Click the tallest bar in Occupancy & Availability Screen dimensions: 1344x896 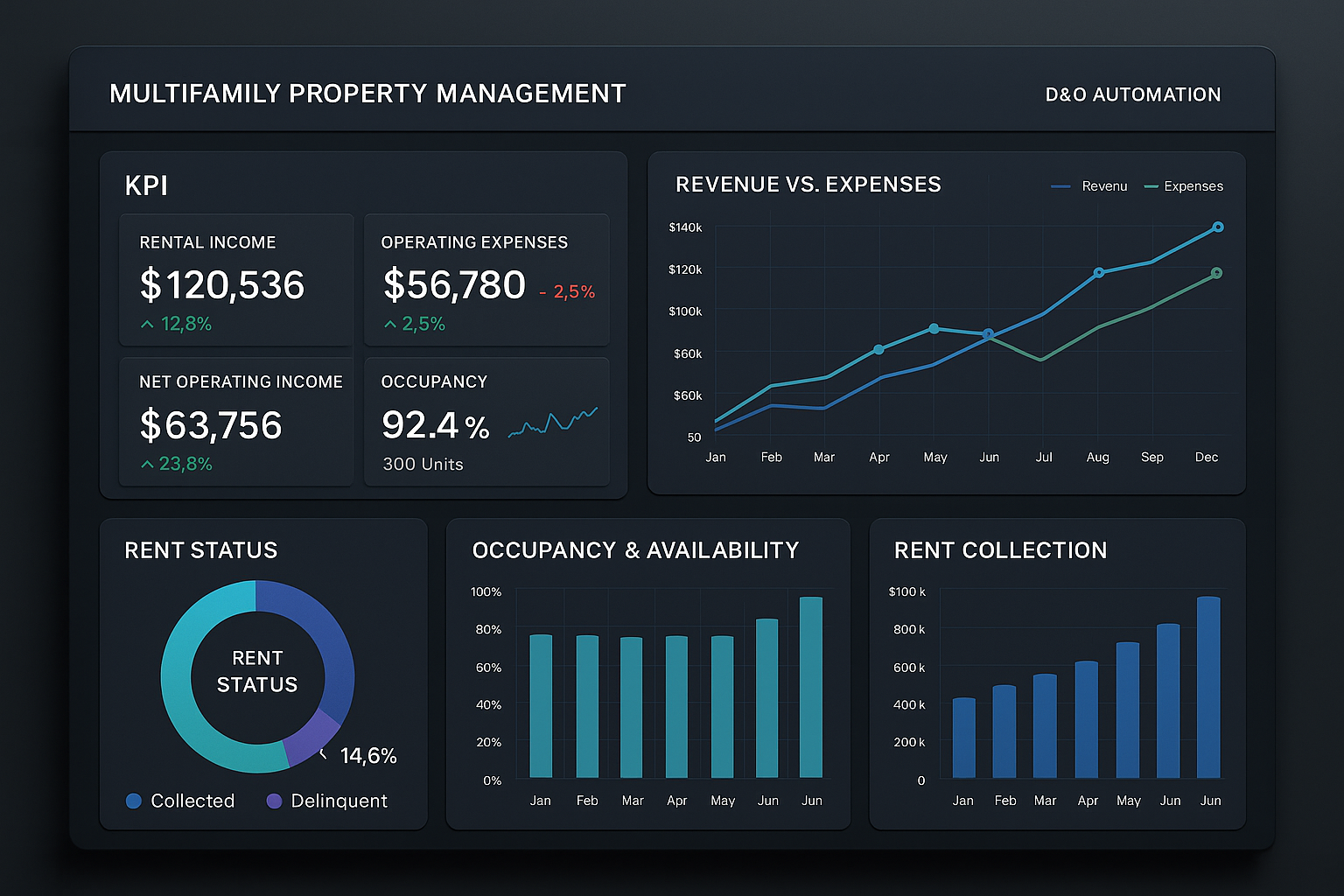[x=811, y=687]
